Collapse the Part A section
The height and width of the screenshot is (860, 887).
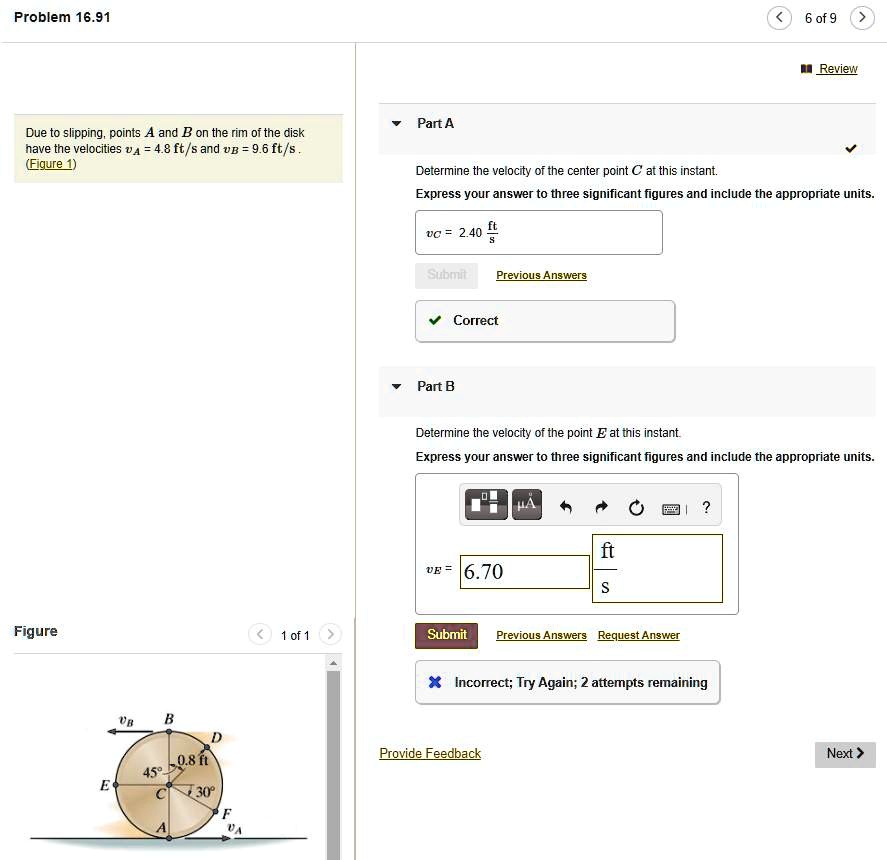tap(397, 123)
